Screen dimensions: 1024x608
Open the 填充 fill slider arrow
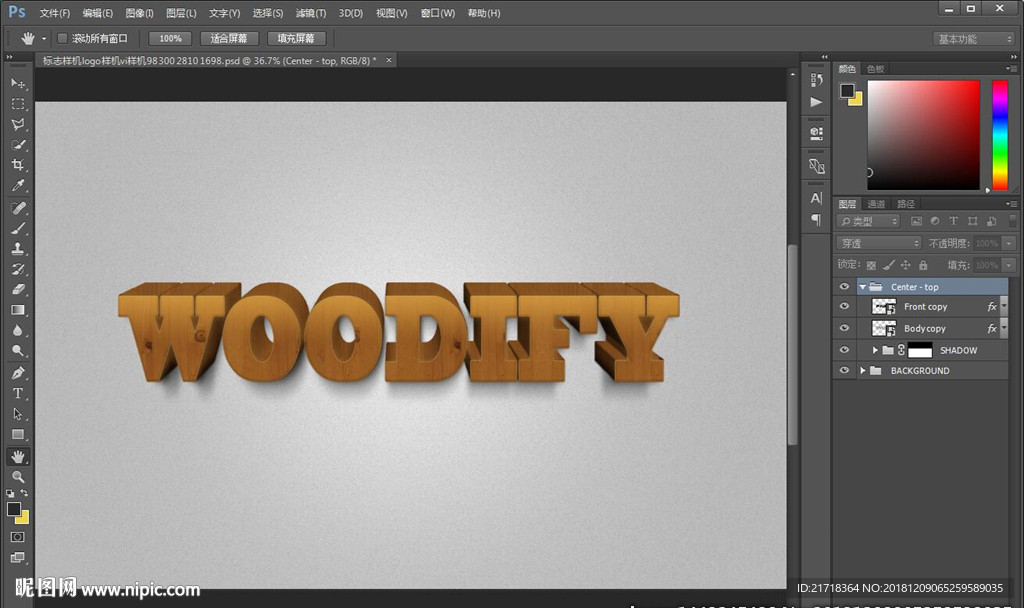(1009, 265)
